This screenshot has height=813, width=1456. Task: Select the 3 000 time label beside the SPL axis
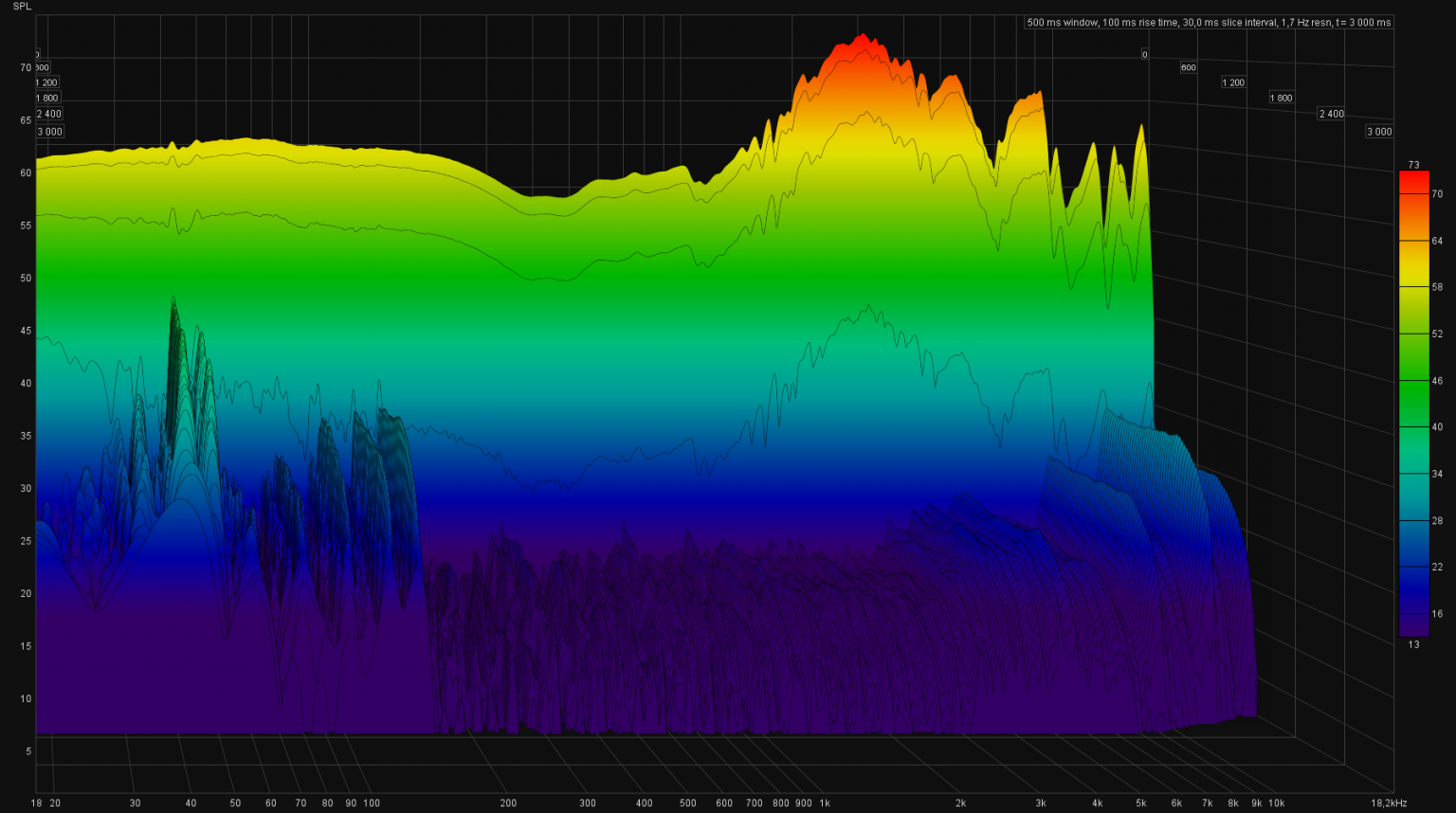pos(49,132)
